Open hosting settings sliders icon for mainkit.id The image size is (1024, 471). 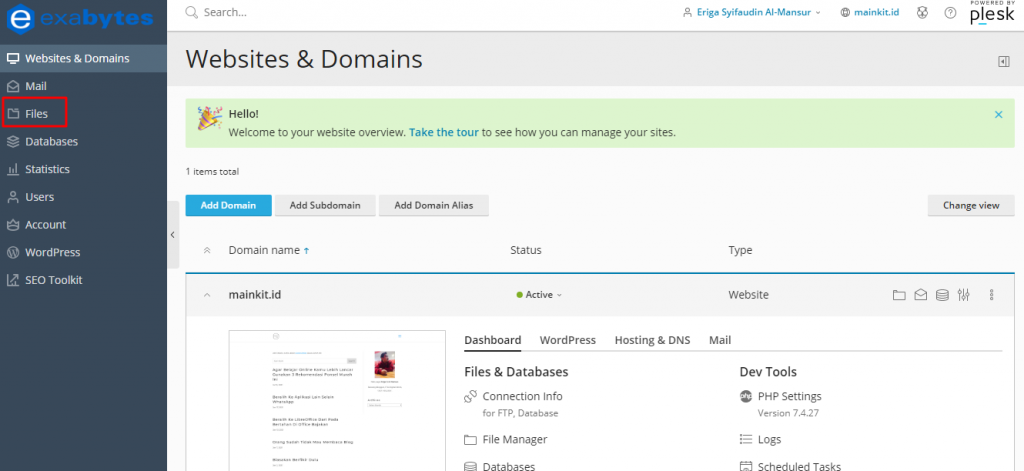pos(963,295)
